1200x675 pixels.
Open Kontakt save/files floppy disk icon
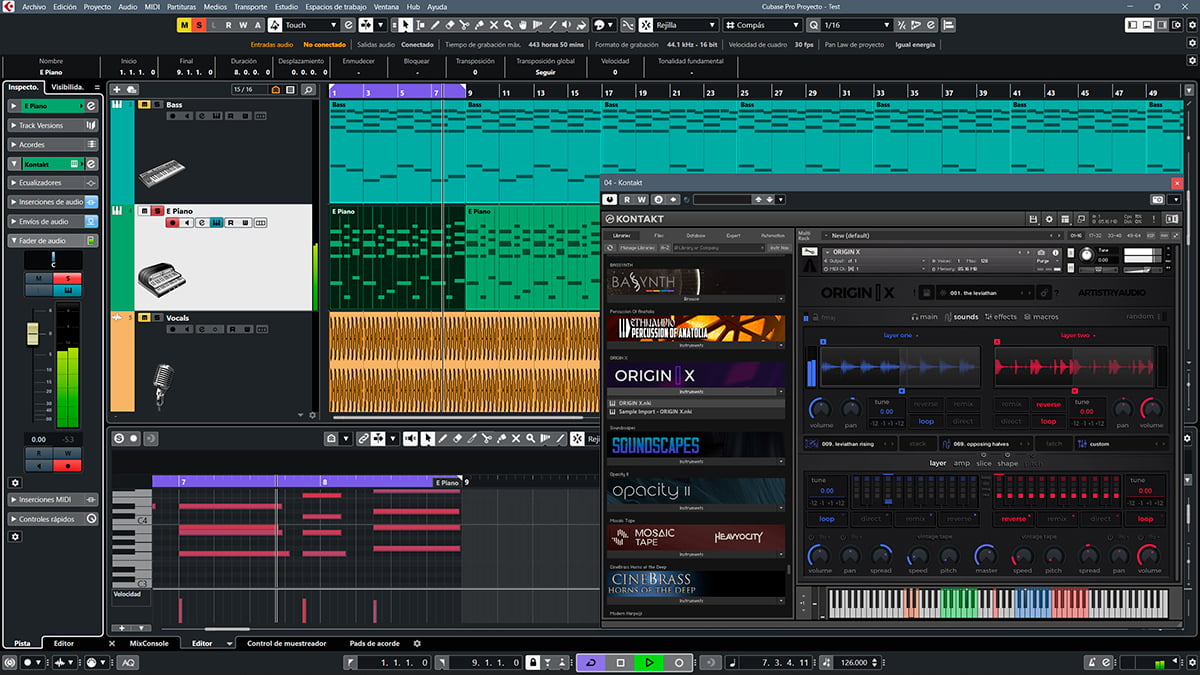click(1033, 219)
